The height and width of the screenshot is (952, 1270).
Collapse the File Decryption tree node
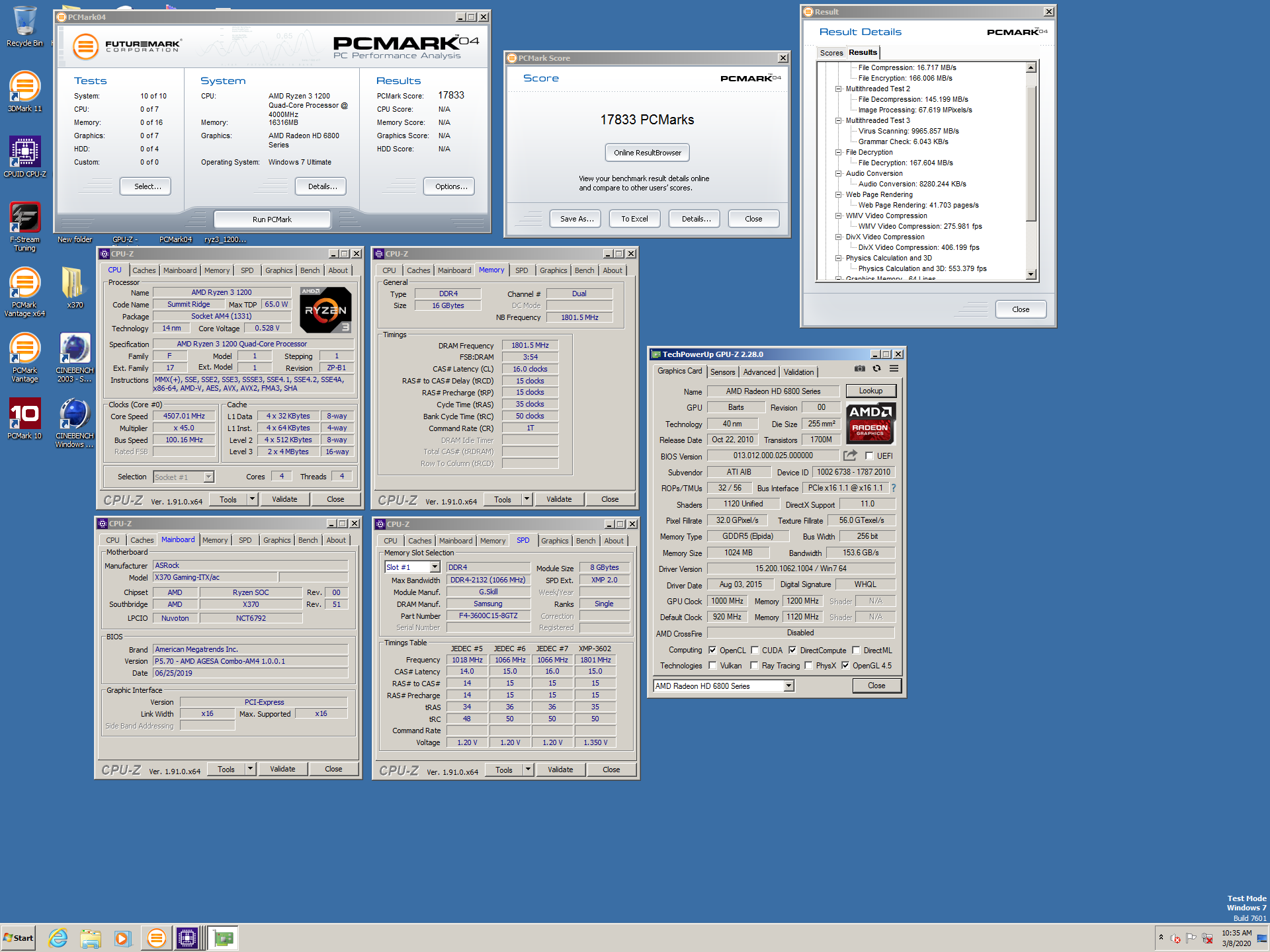pos(838,152)
